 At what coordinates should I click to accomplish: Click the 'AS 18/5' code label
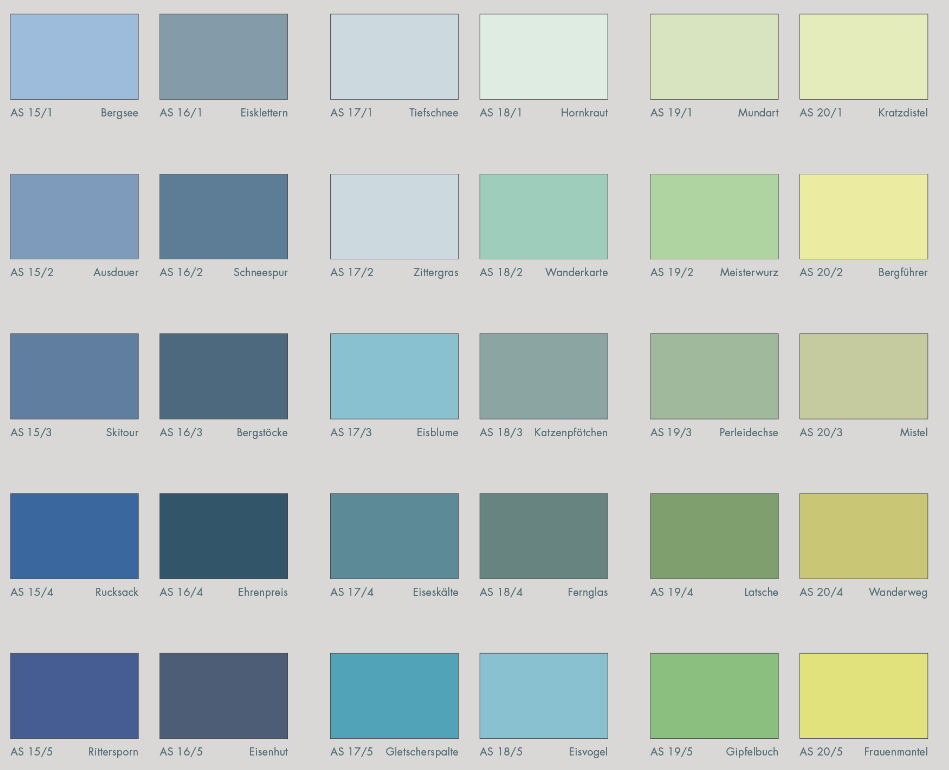[x=501, y=752]
